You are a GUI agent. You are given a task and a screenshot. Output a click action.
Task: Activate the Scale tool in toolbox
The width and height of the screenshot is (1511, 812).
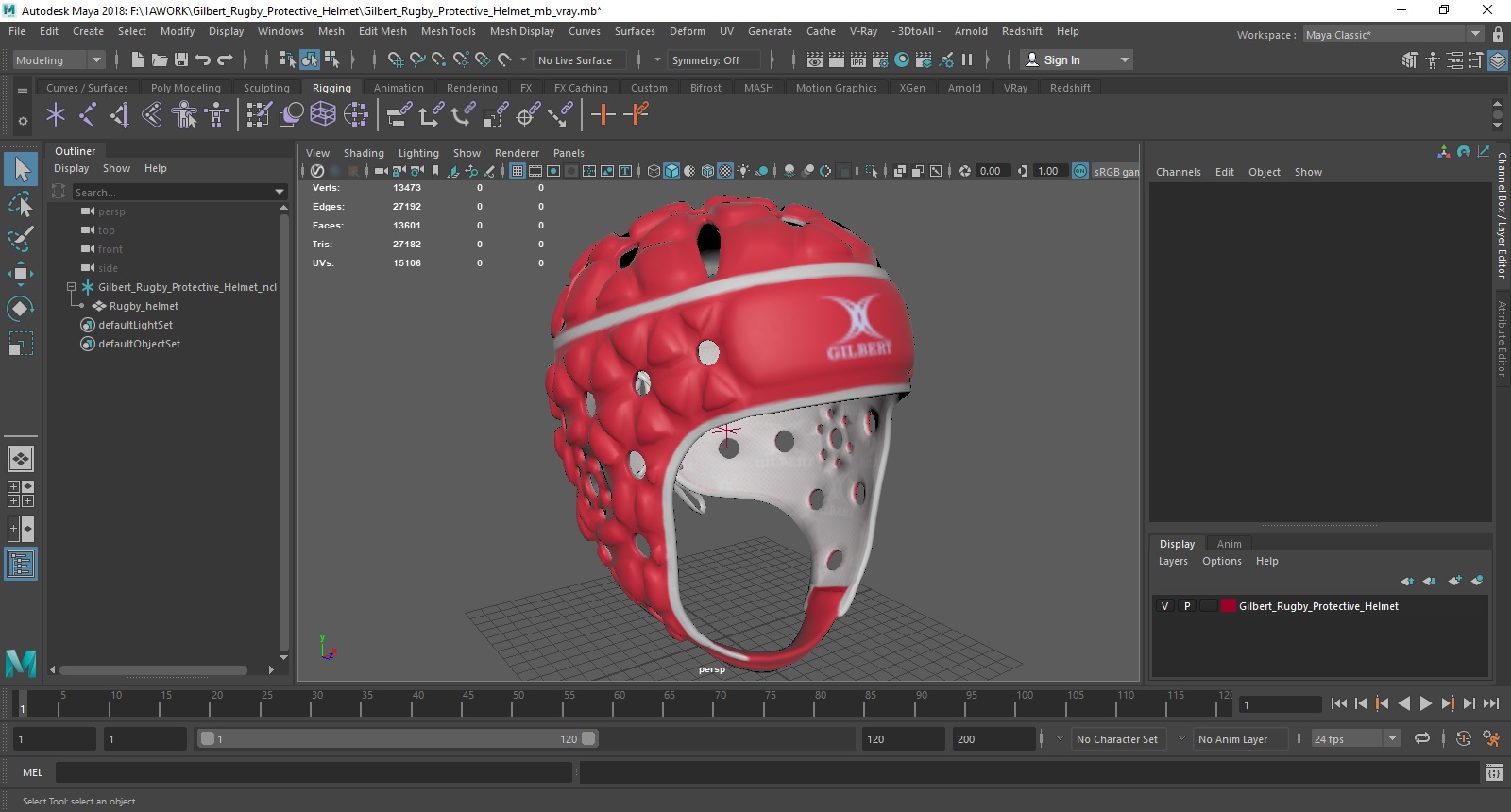coord(21,343)
